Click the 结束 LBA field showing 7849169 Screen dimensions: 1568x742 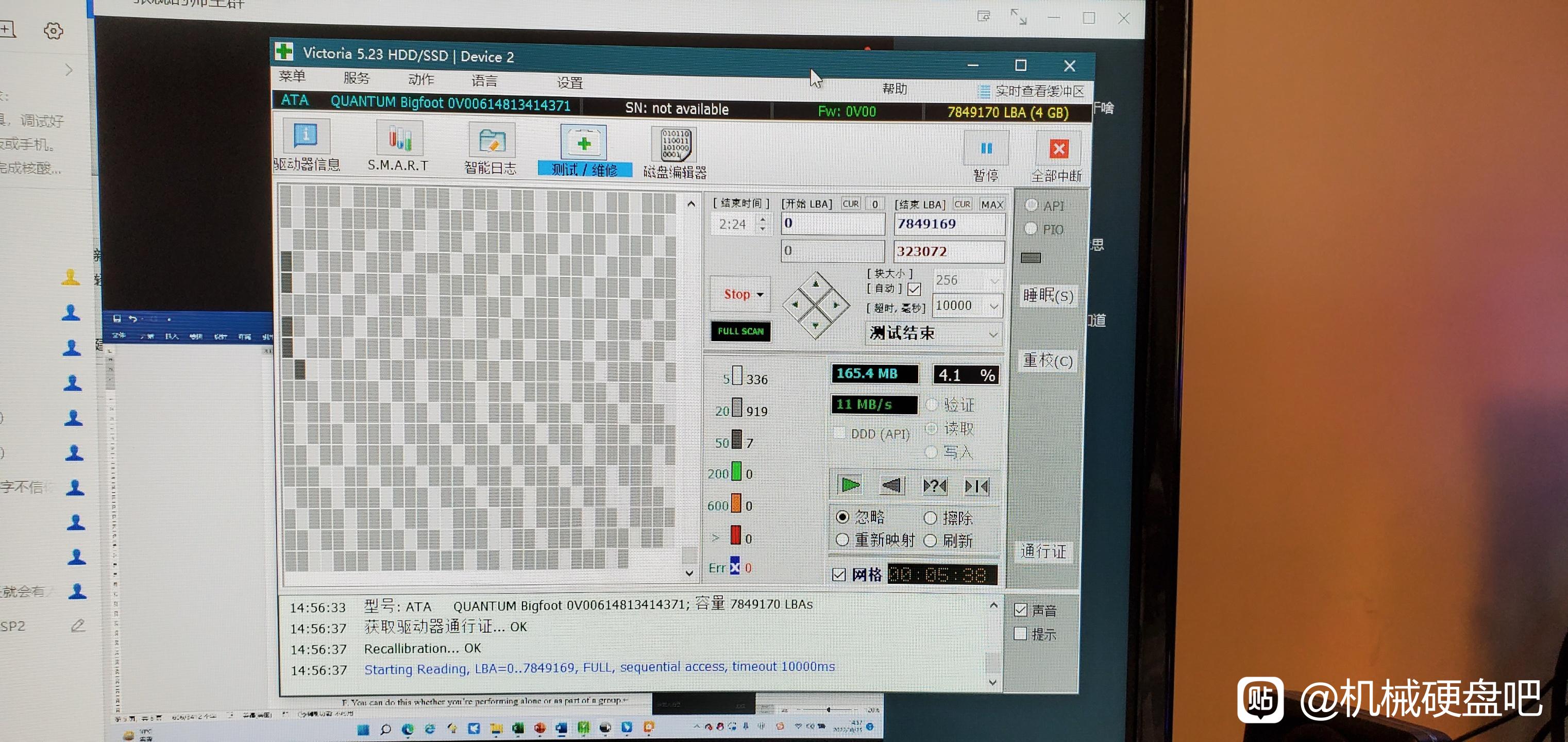coord(949,224)
